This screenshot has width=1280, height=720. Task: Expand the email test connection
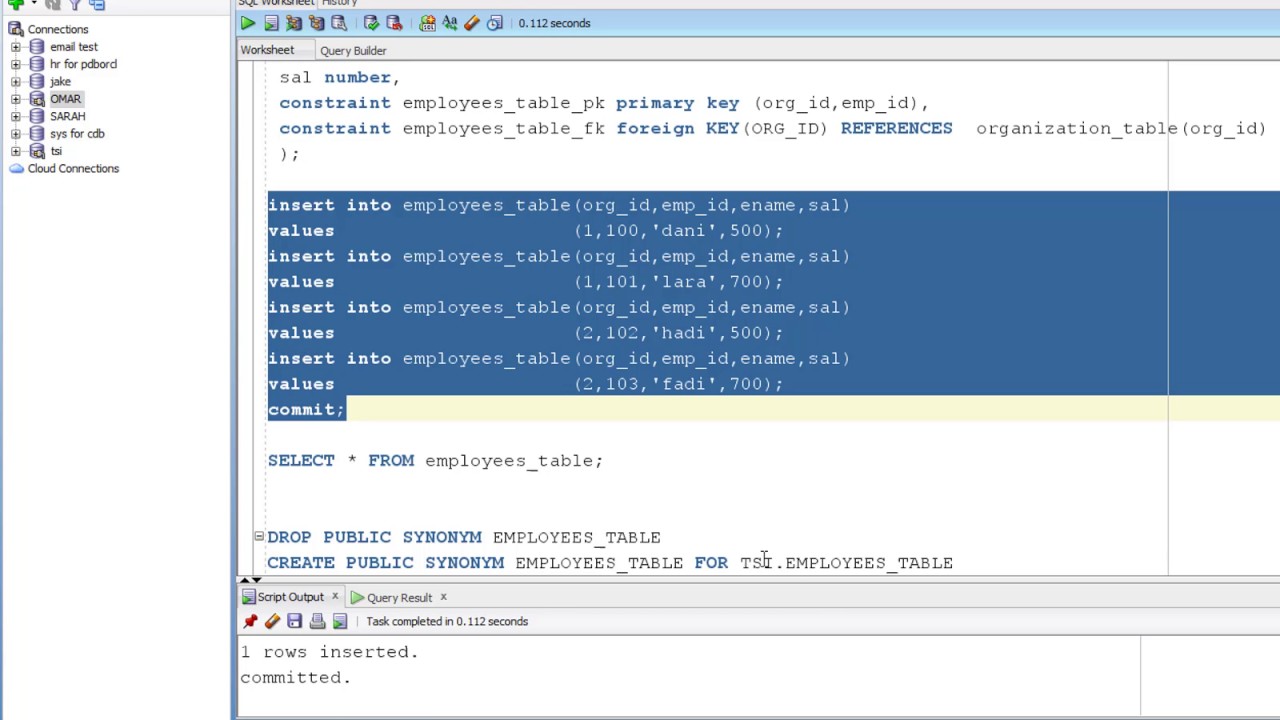coord(16,47)
